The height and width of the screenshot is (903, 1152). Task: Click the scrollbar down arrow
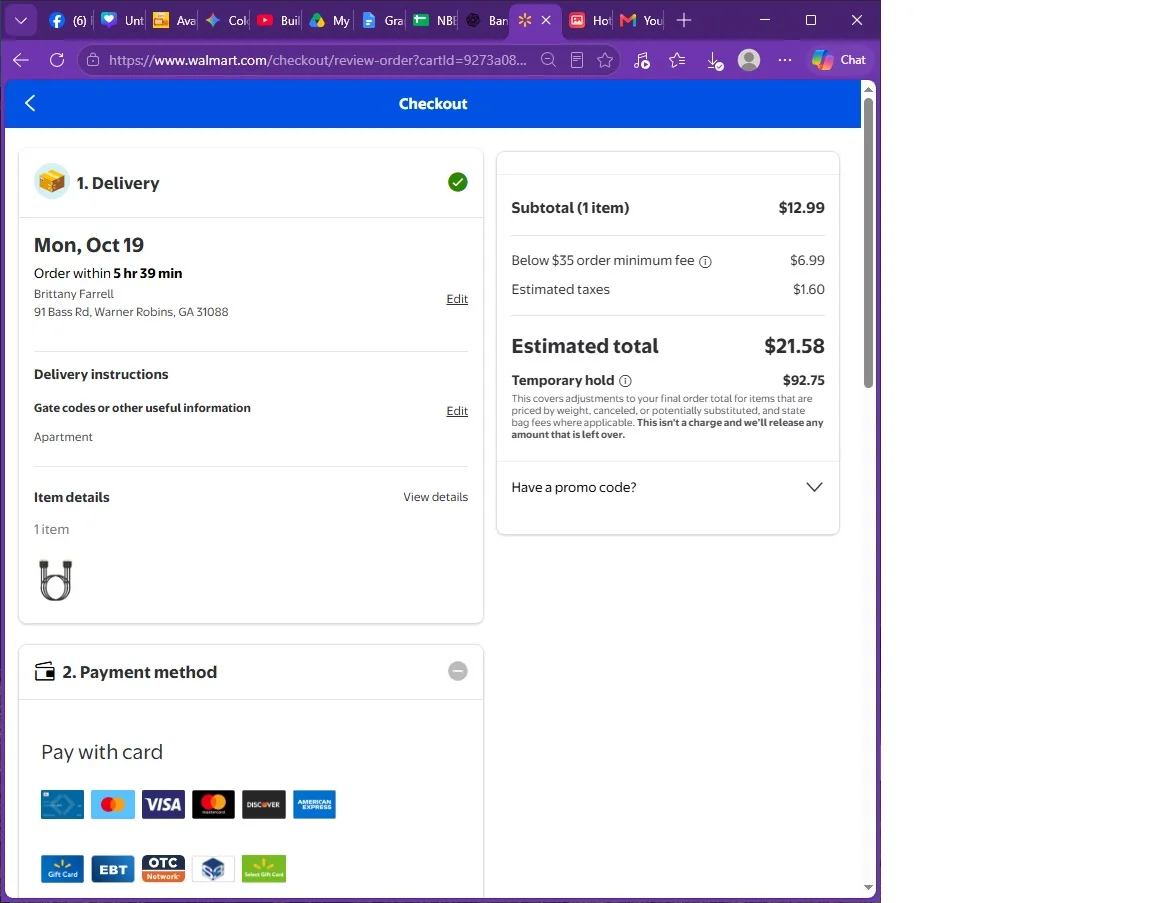click(x=868, y=888)
